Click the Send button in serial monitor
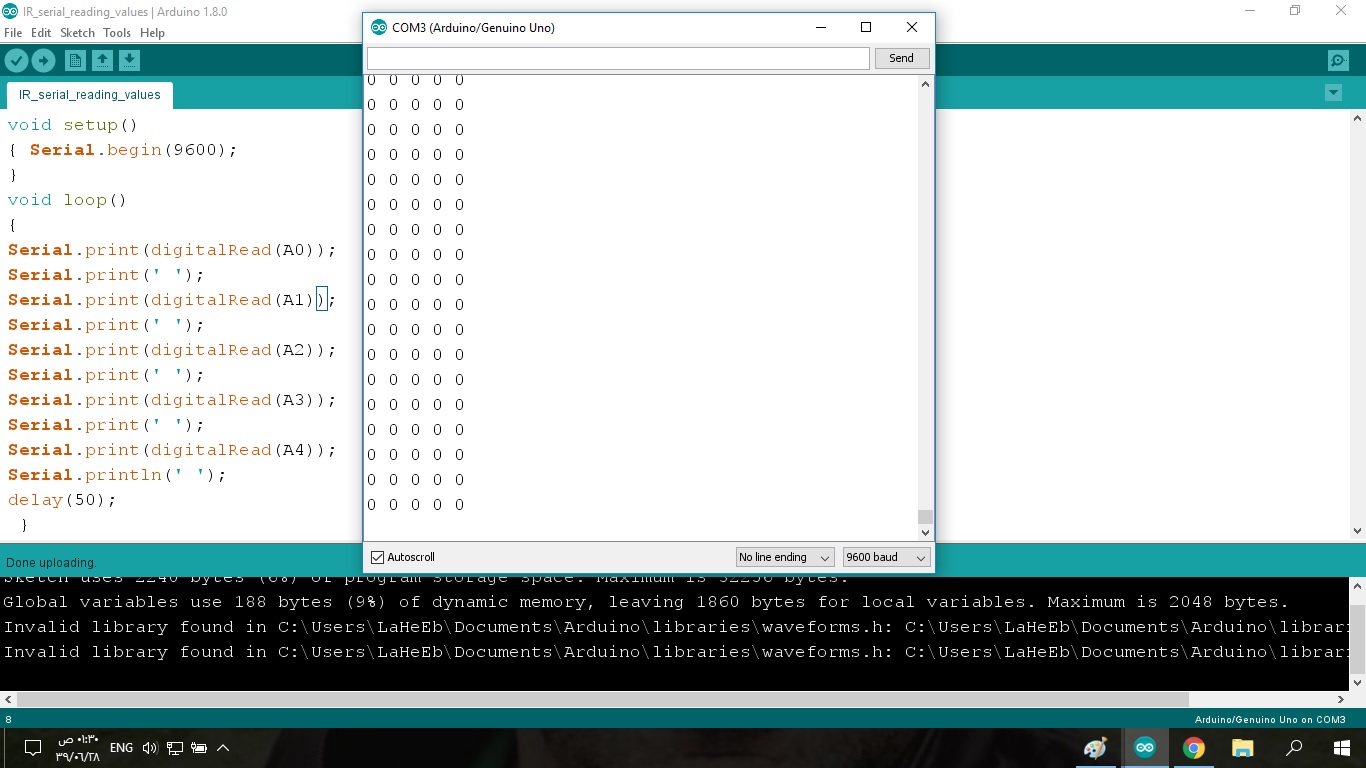The width and height of the screenshot is (1366, 768). [x=901, y=58]
